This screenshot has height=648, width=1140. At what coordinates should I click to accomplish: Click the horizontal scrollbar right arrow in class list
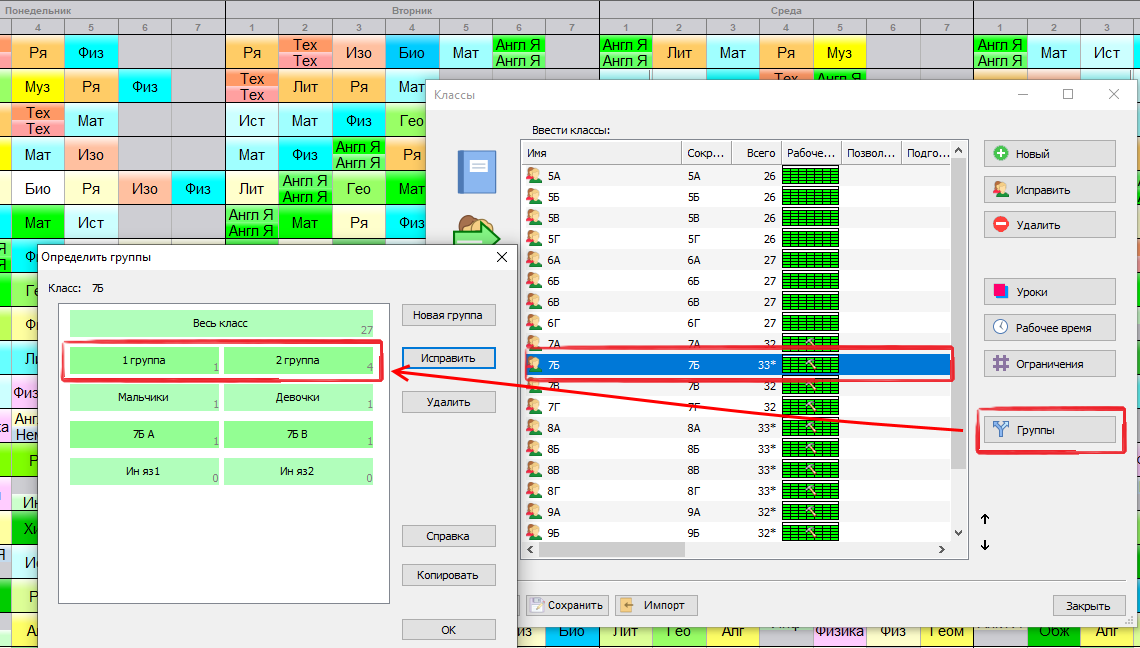tap(942, 550)
